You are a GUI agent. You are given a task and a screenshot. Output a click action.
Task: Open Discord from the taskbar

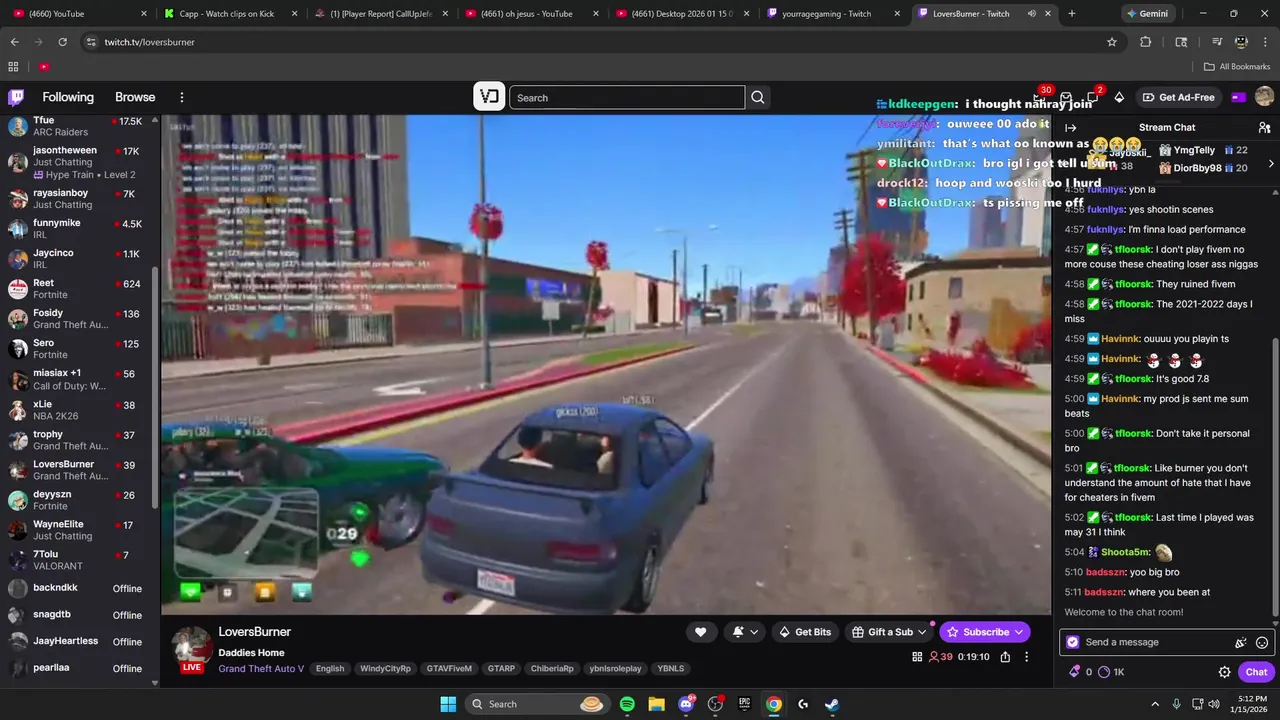(x=686, y=704)
